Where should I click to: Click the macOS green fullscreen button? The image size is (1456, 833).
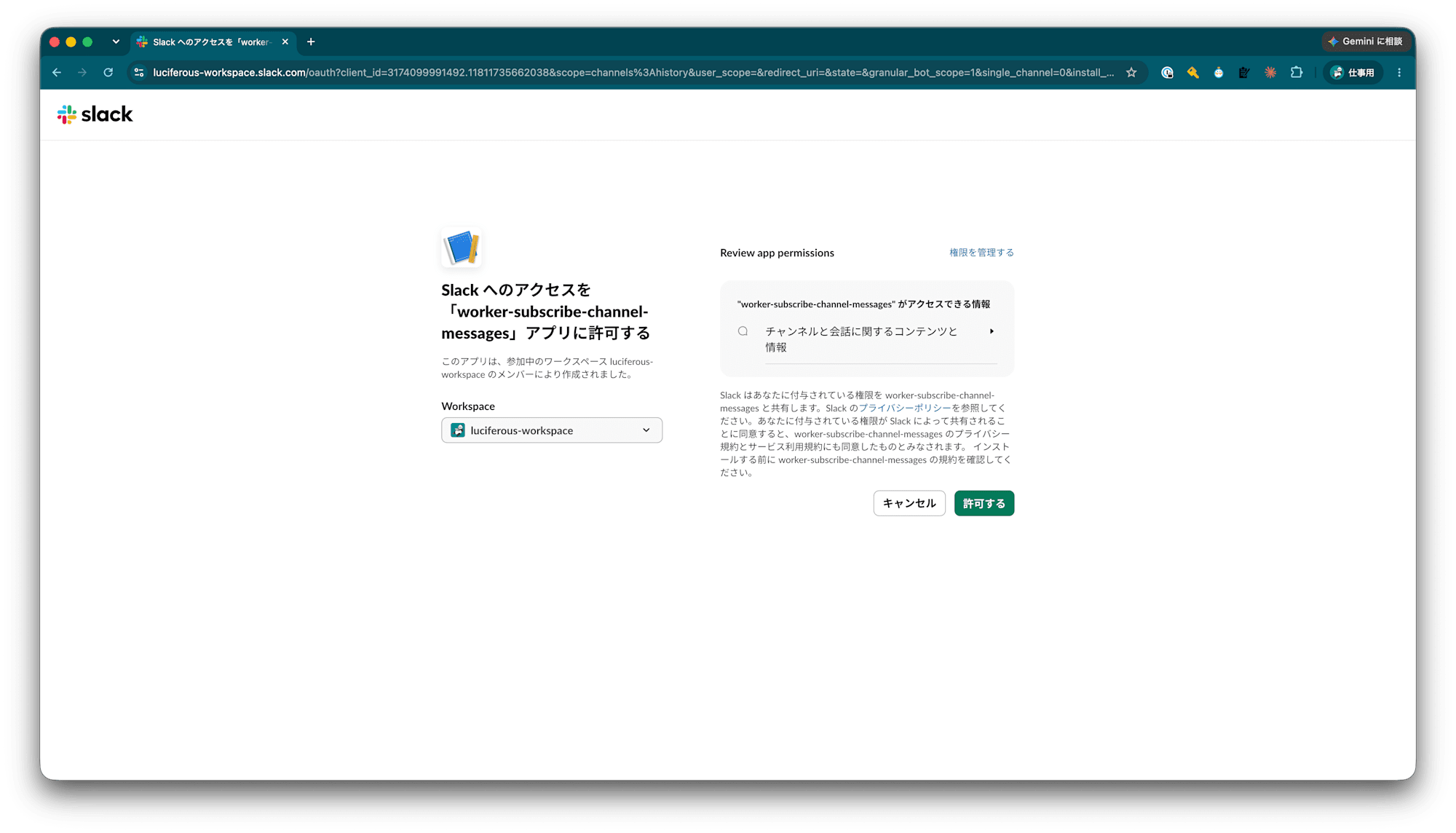[x=88, y=42]
